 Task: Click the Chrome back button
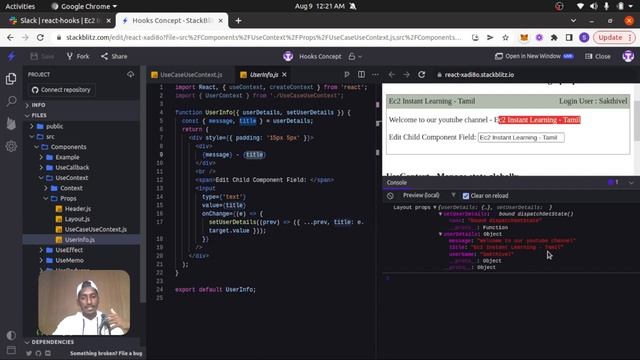click(x=10, y=38)
